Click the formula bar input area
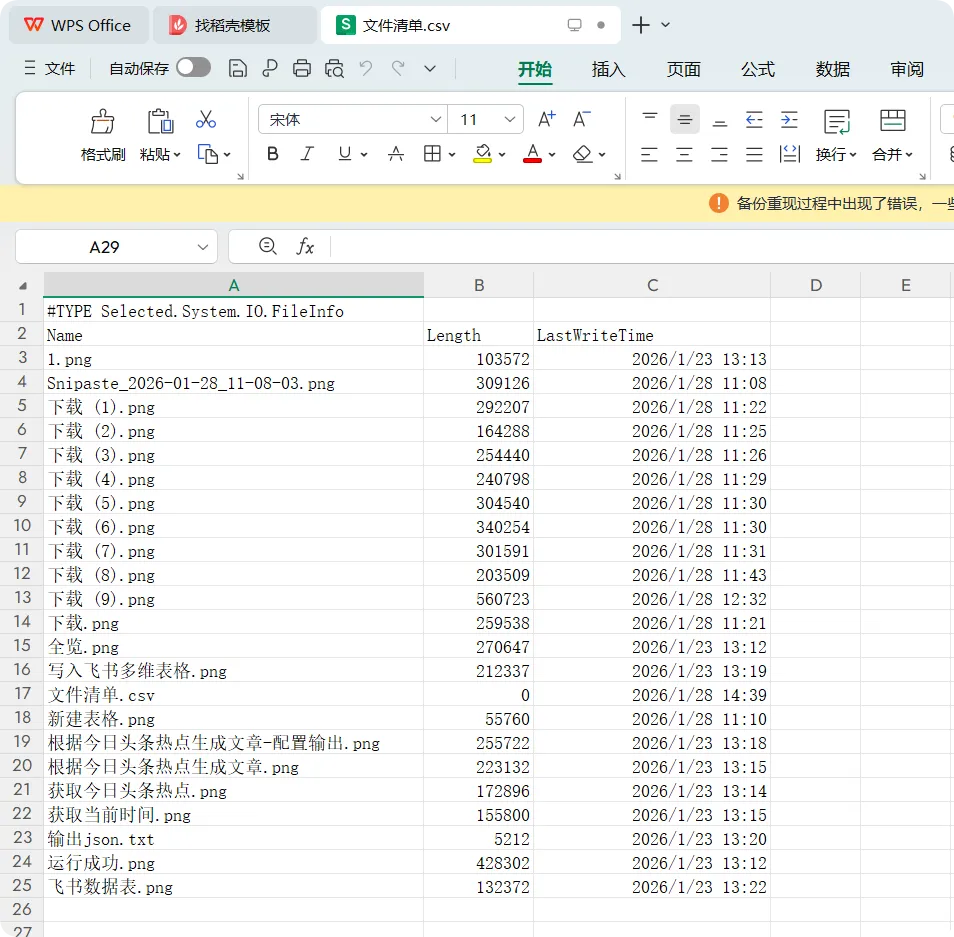954x937 pixels. click(x=642, y=246)
